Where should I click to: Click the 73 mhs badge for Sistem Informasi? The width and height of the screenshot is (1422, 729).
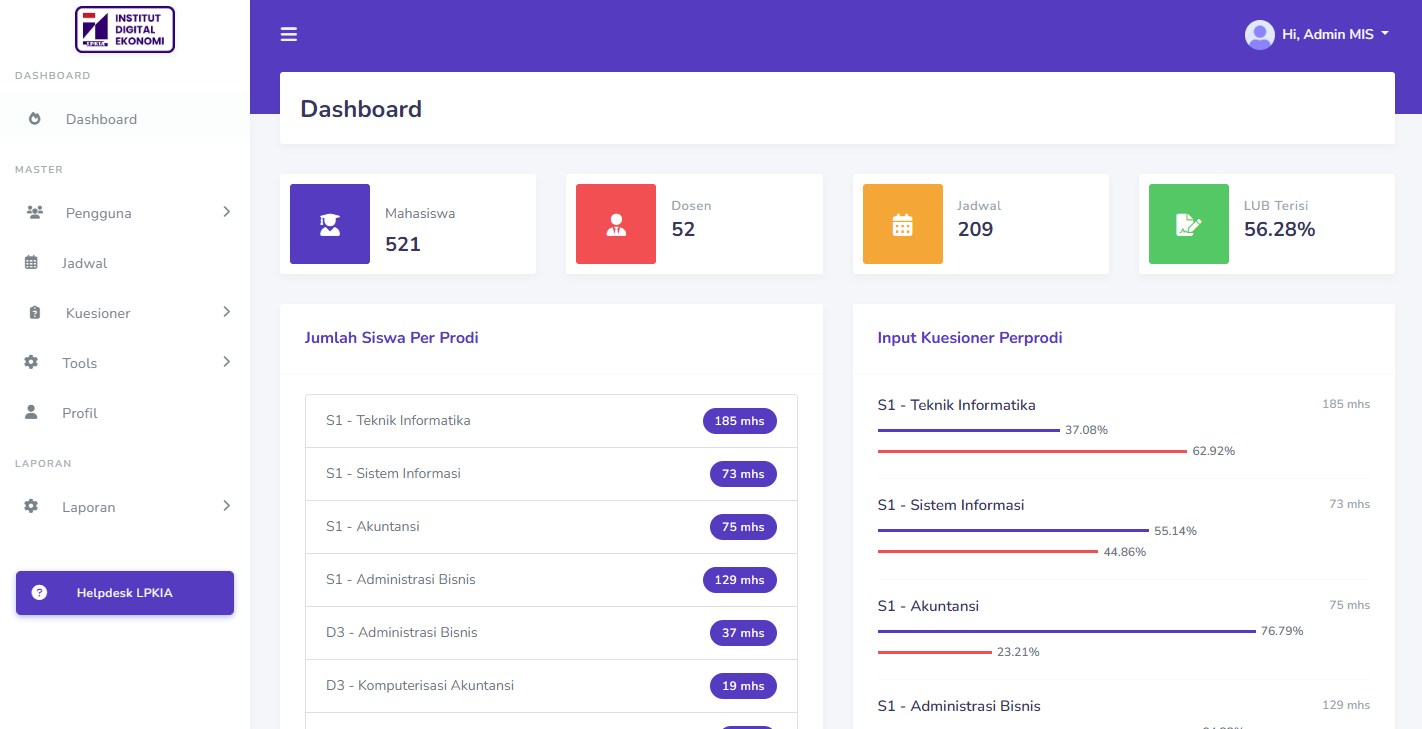pos(743,474)
